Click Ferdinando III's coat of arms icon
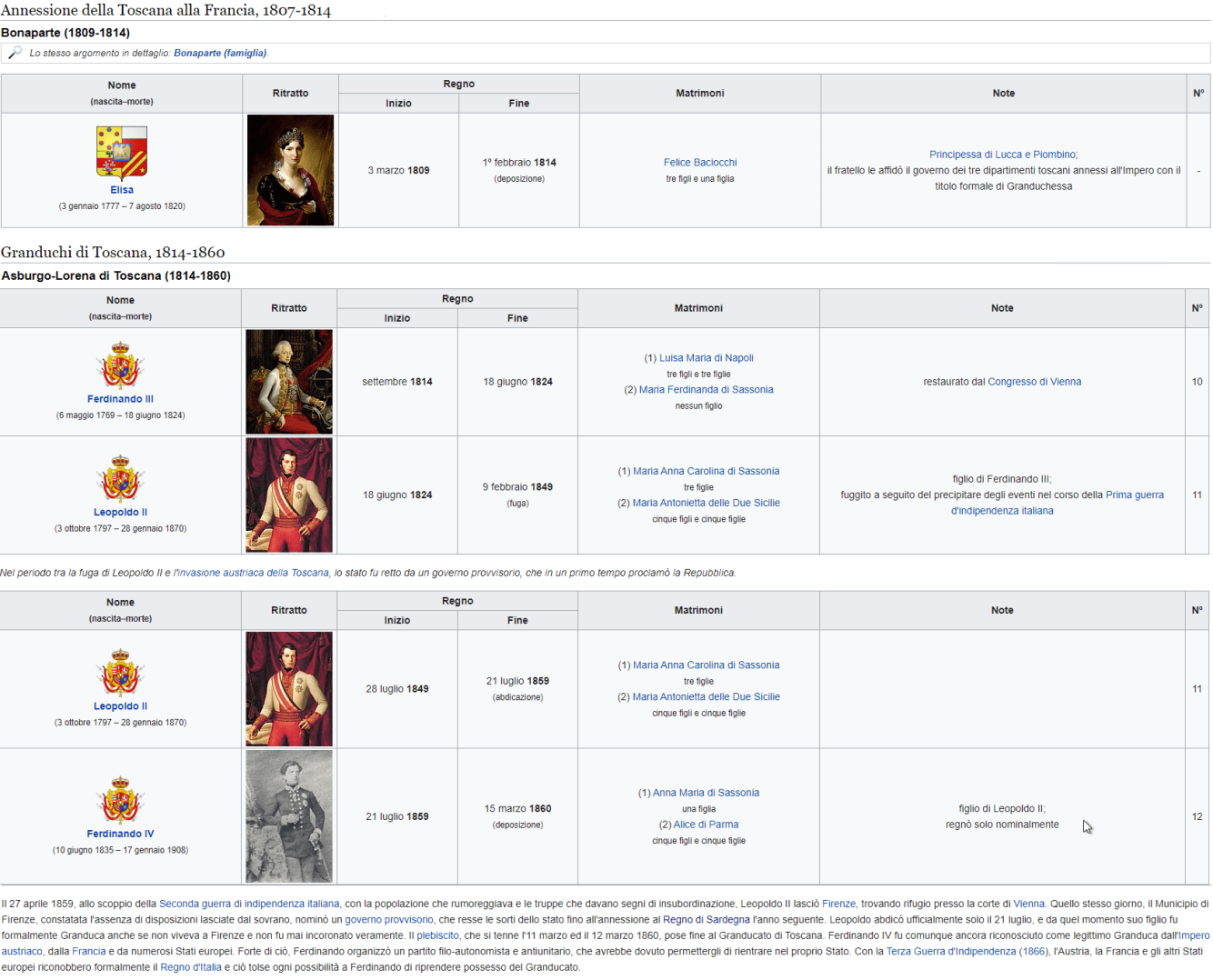The image size is (1213, 980). 120,365
